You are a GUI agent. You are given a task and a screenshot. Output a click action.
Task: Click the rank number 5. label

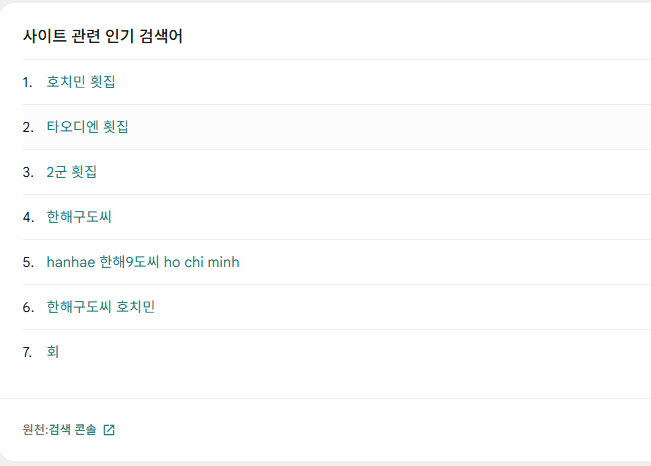pos(28,262)
